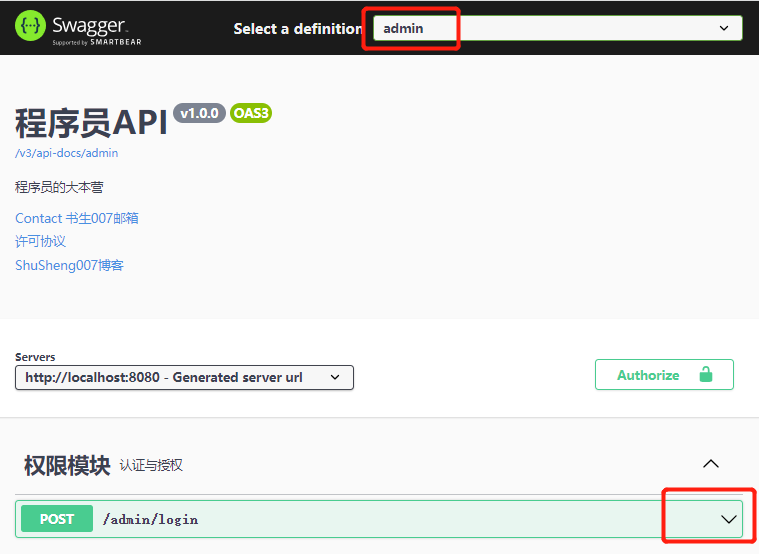The height and width of the screenshot is (554, 759).
Task: Click the Contact 书生007邮箱 link
Action: (77, 218)
